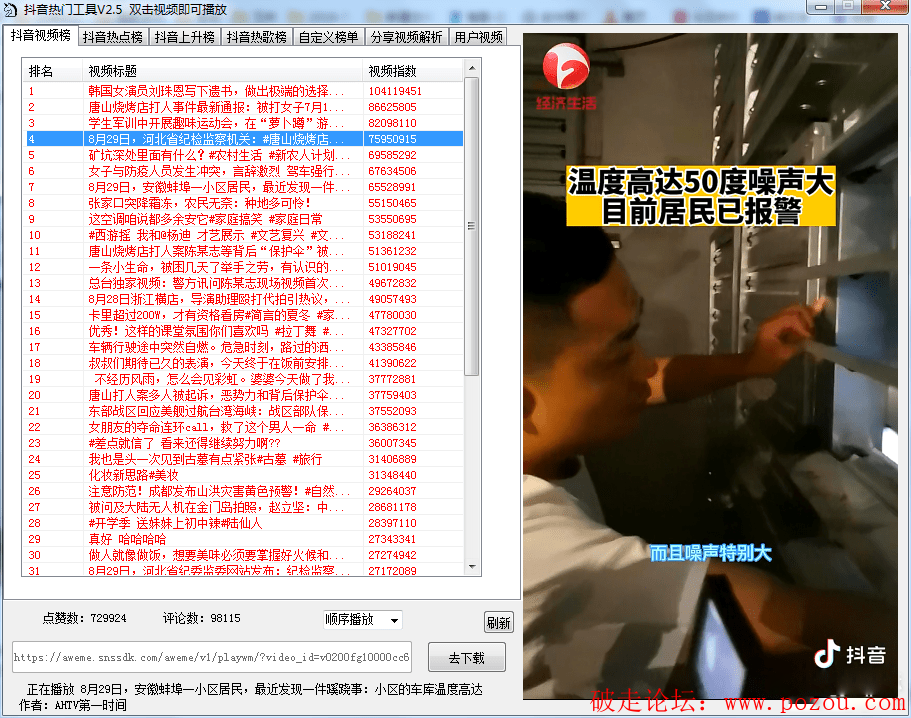Select row 25 化妆新思路#美妆
This screenshot has width=911, height=718.
(x=245, y=475)
